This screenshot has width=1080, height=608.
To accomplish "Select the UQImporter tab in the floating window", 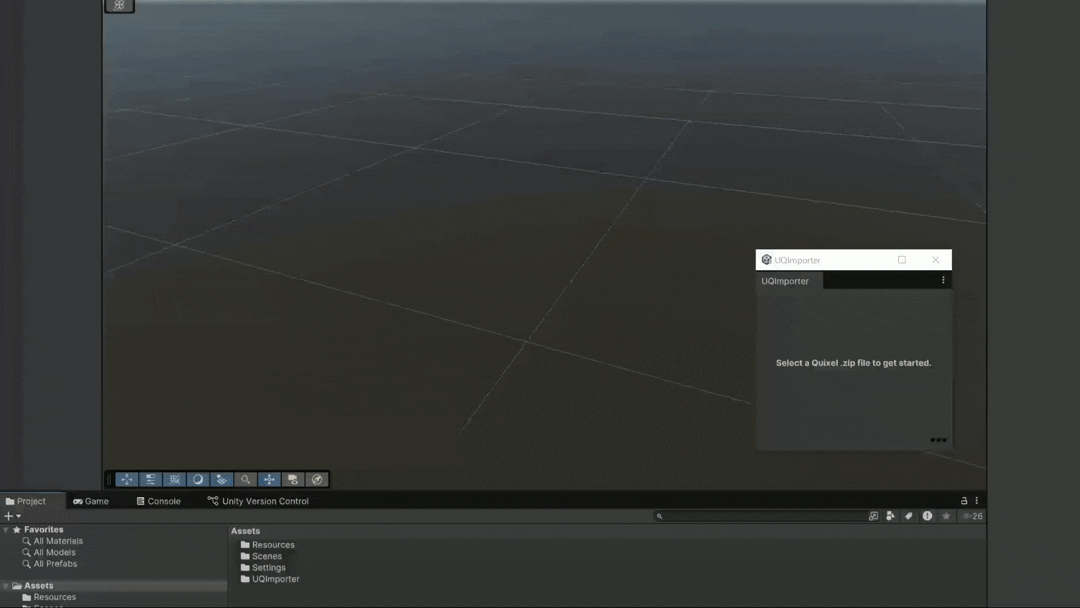I will tap(785, 281).
